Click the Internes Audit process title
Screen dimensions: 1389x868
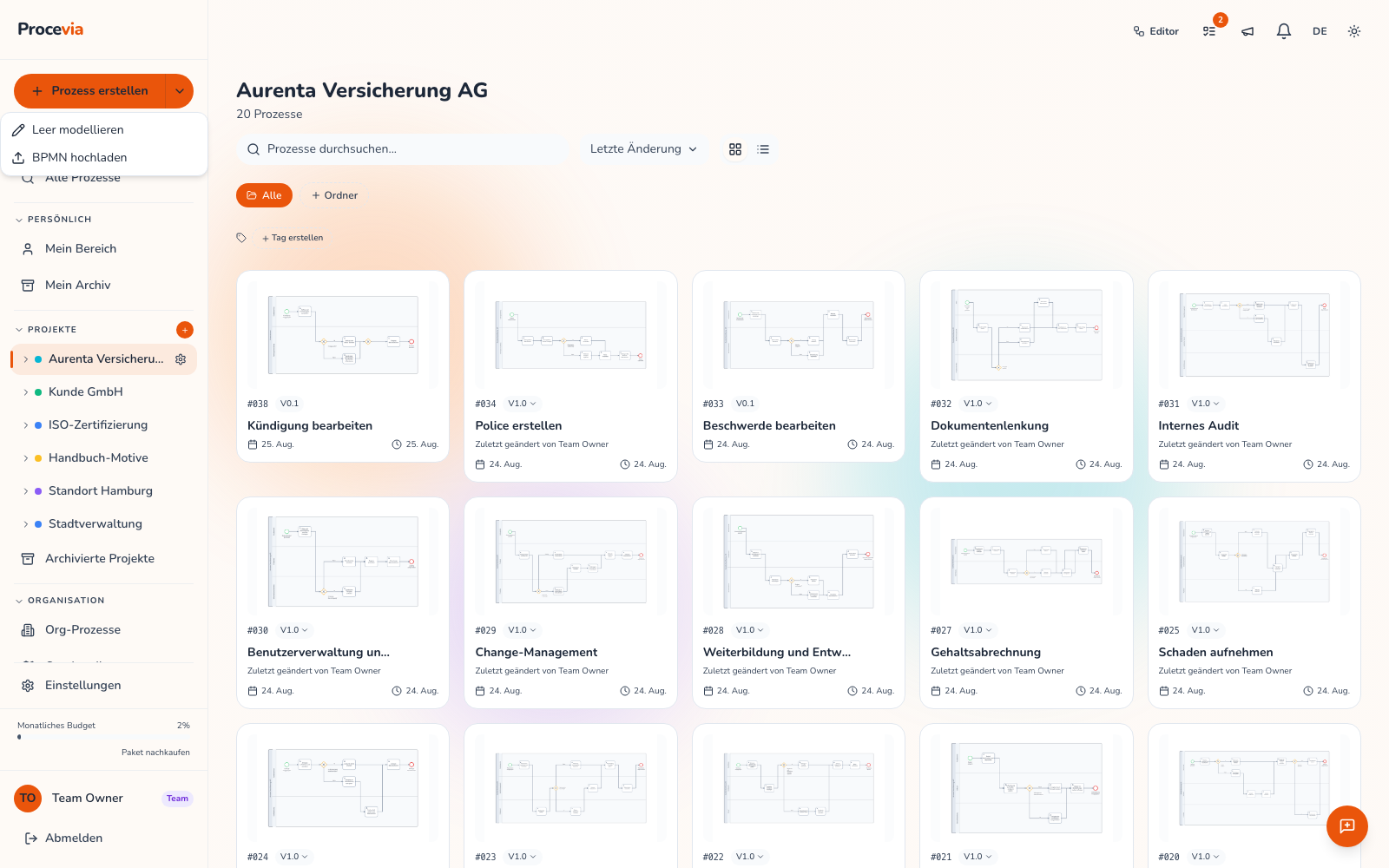tap(1198, 426)
